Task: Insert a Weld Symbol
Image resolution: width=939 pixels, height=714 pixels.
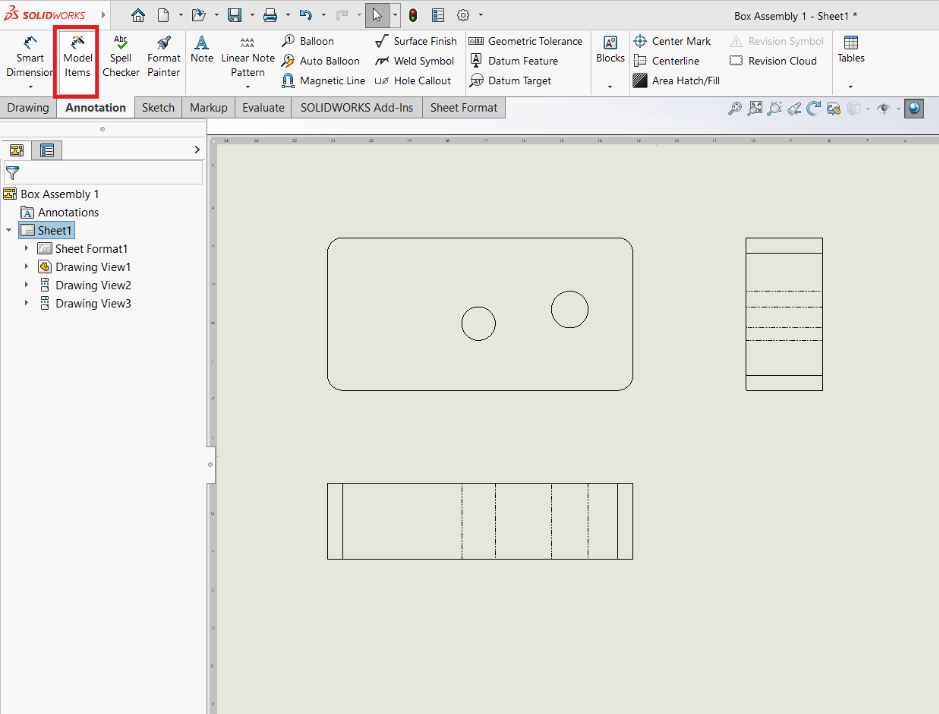Action: [414, 60]
